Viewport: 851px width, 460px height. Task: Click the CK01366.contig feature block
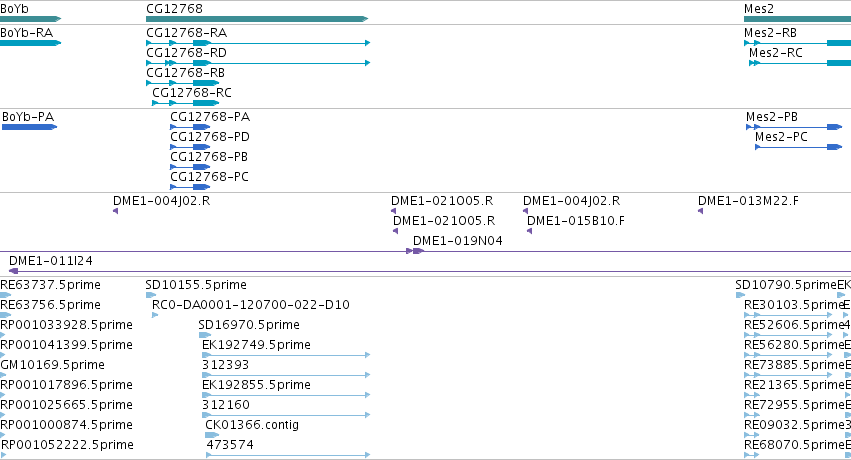click(212, 435)
